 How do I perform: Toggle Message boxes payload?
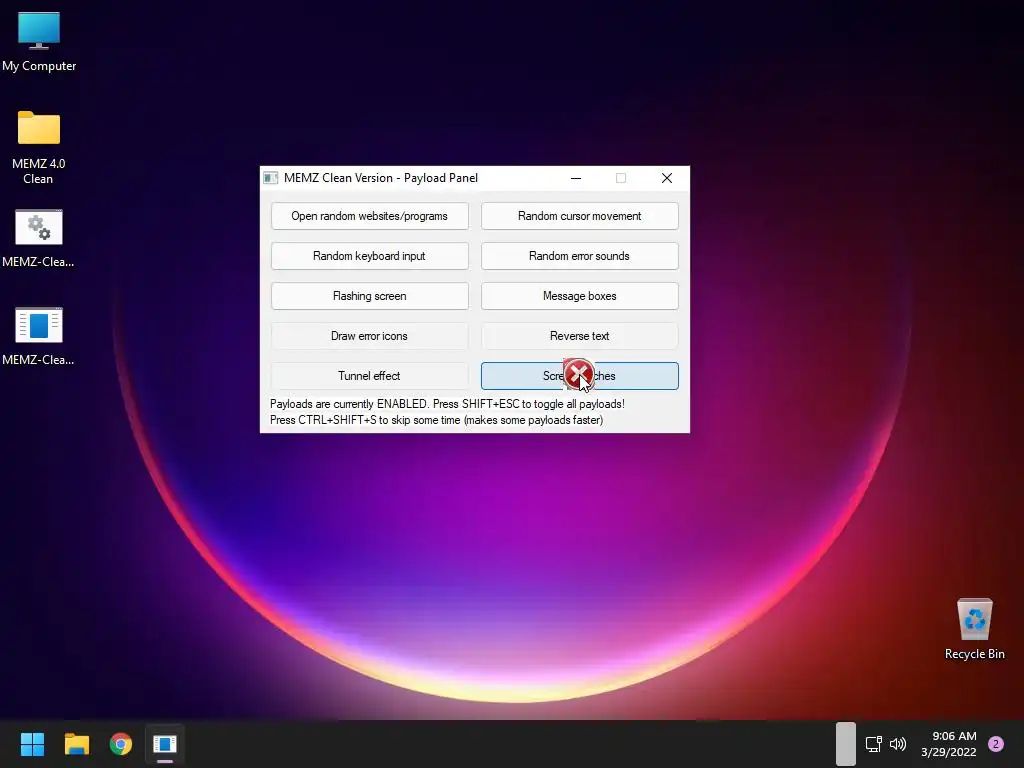579,296
